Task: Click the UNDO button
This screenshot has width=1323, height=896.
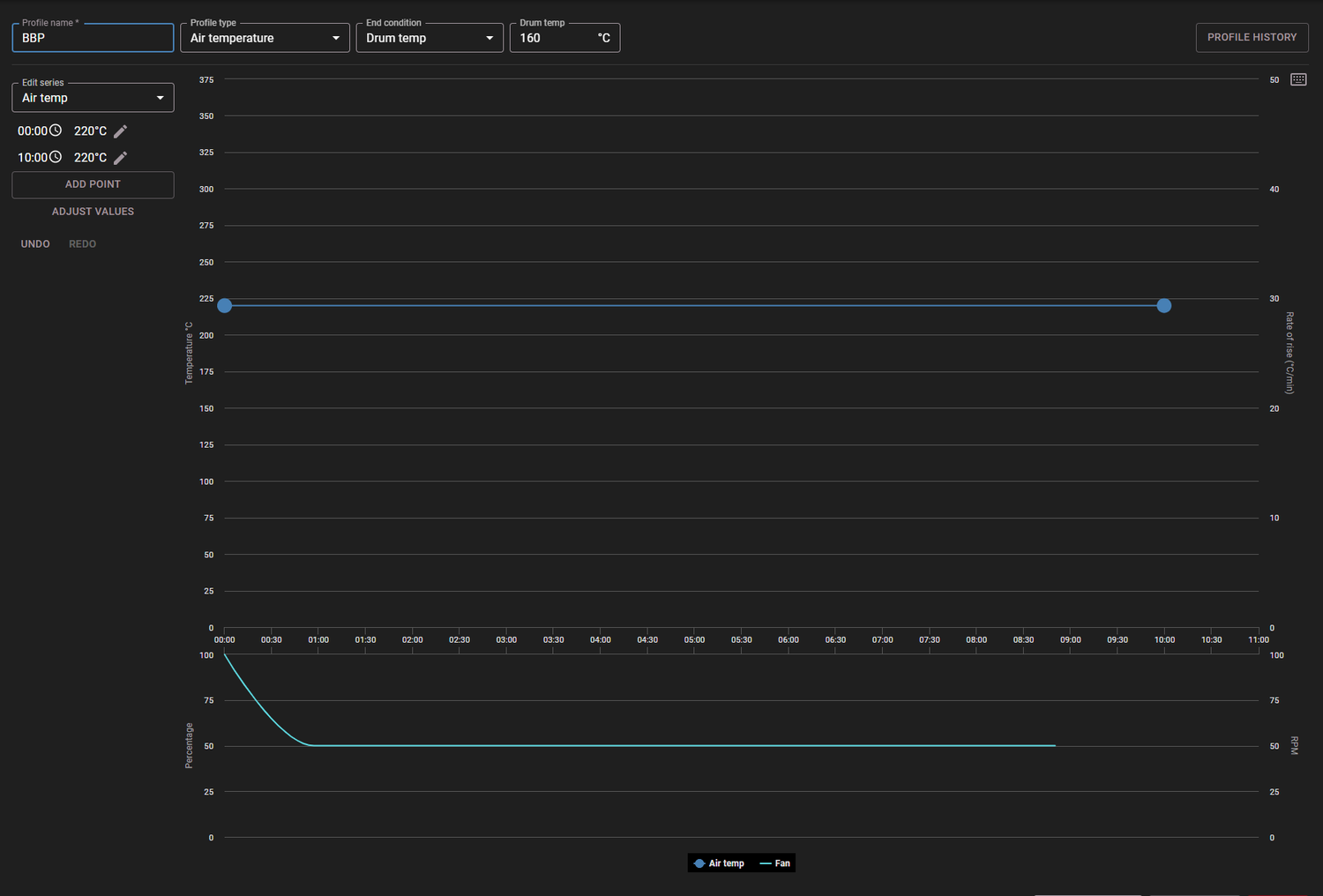Action: click(x=35, y=244)
